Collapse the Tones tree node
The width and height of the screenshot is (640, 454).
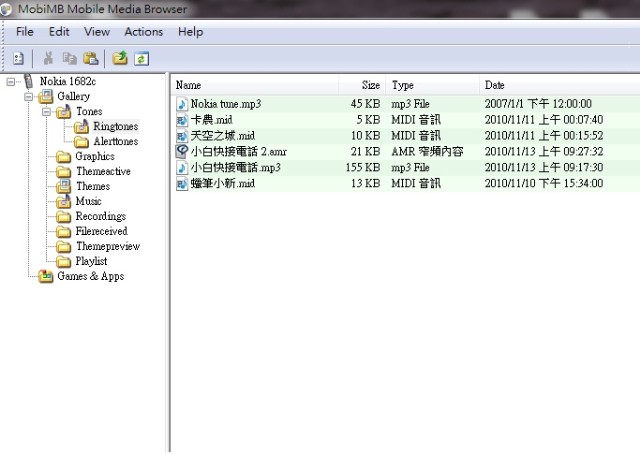click(x=46, y=112)
